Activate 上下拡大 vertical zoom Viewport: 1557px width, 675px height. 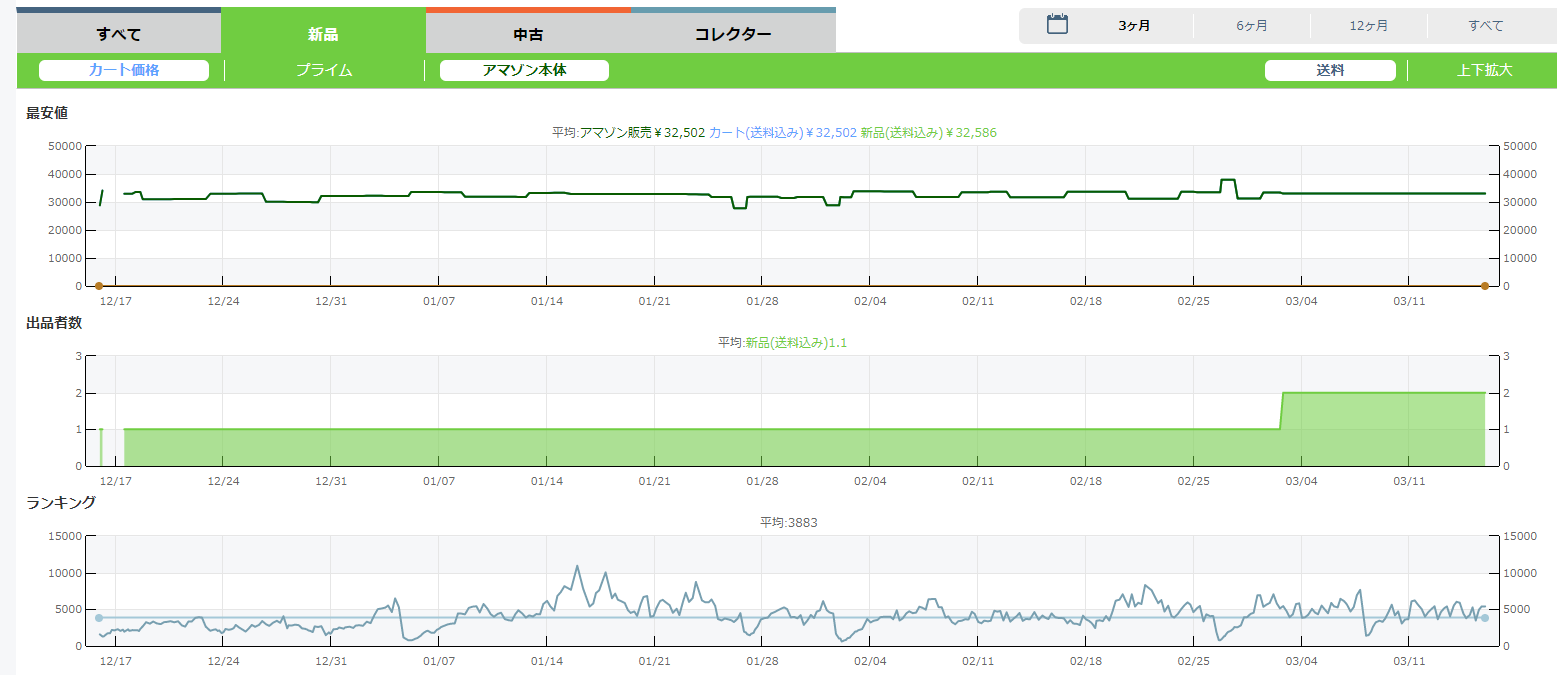[x=1484, y=70]
